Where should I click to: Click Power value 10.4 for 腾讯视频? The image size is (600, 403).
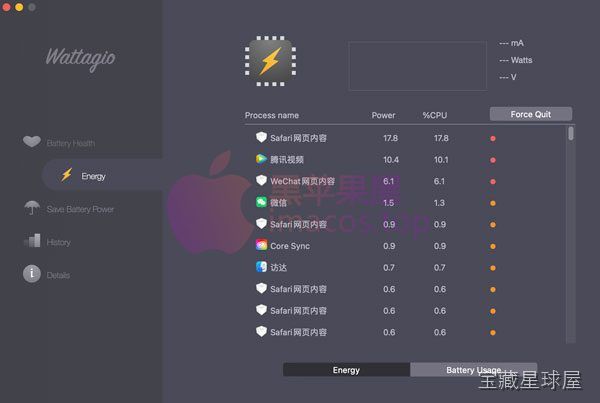pyautogui.click(x=391, y=160)
